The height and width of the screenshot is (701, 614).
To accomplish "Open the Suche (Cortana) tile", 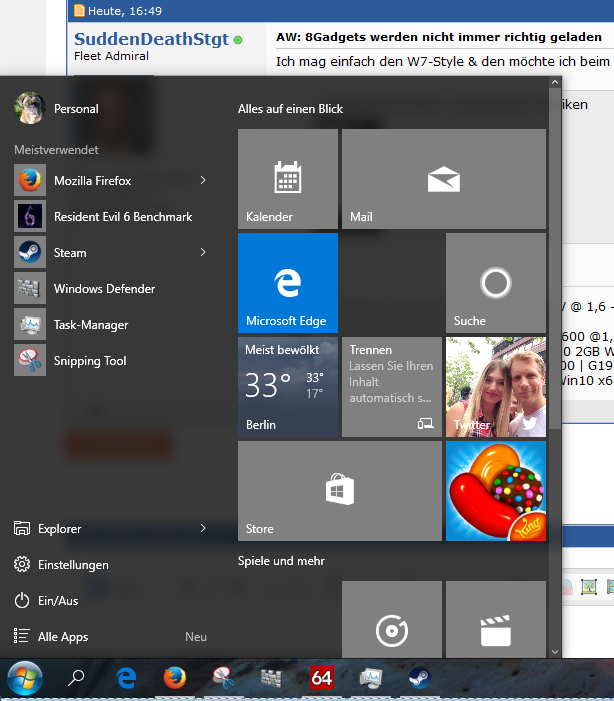I will point(496,283).
